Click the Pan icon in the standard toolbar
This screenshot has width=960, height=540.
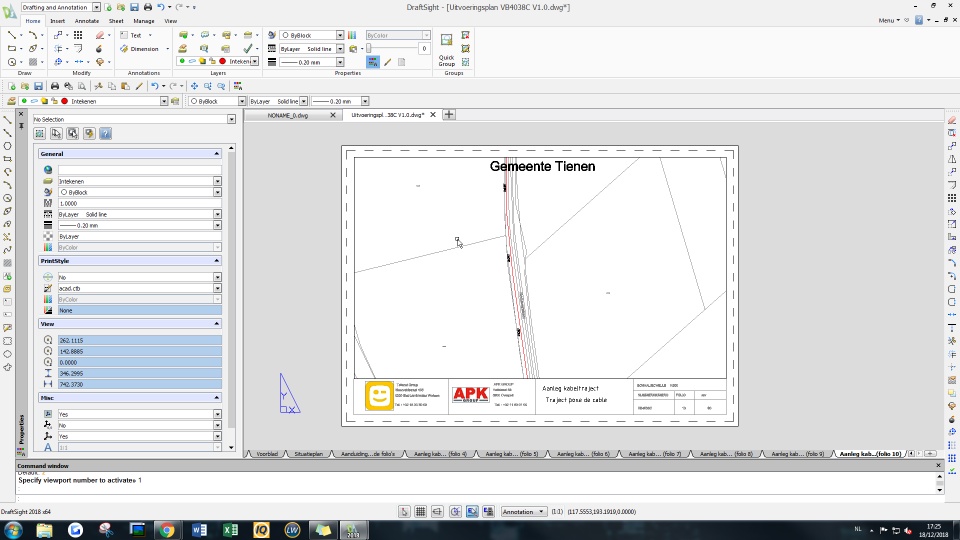click(194, 87)
